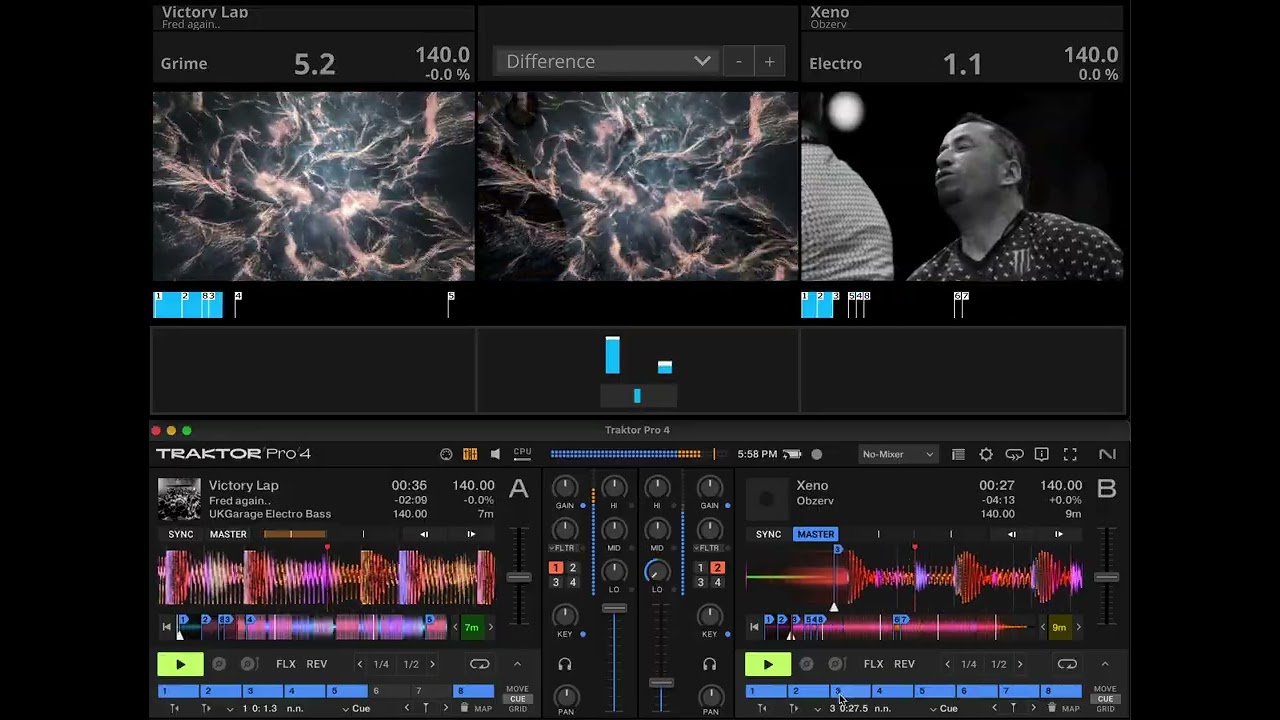
Task: Select CUE tab on deck A
Action: (517, 699)
